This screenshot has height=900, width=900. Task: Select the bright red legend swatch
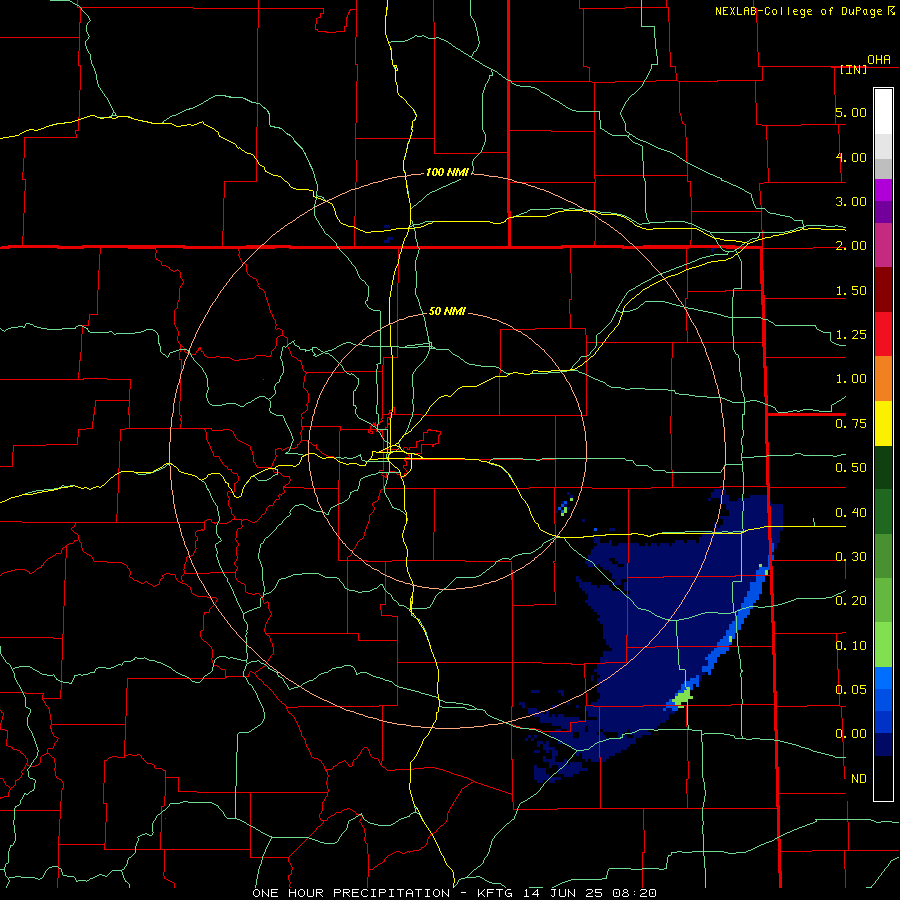pyautogui.click(x=883, y=334)
